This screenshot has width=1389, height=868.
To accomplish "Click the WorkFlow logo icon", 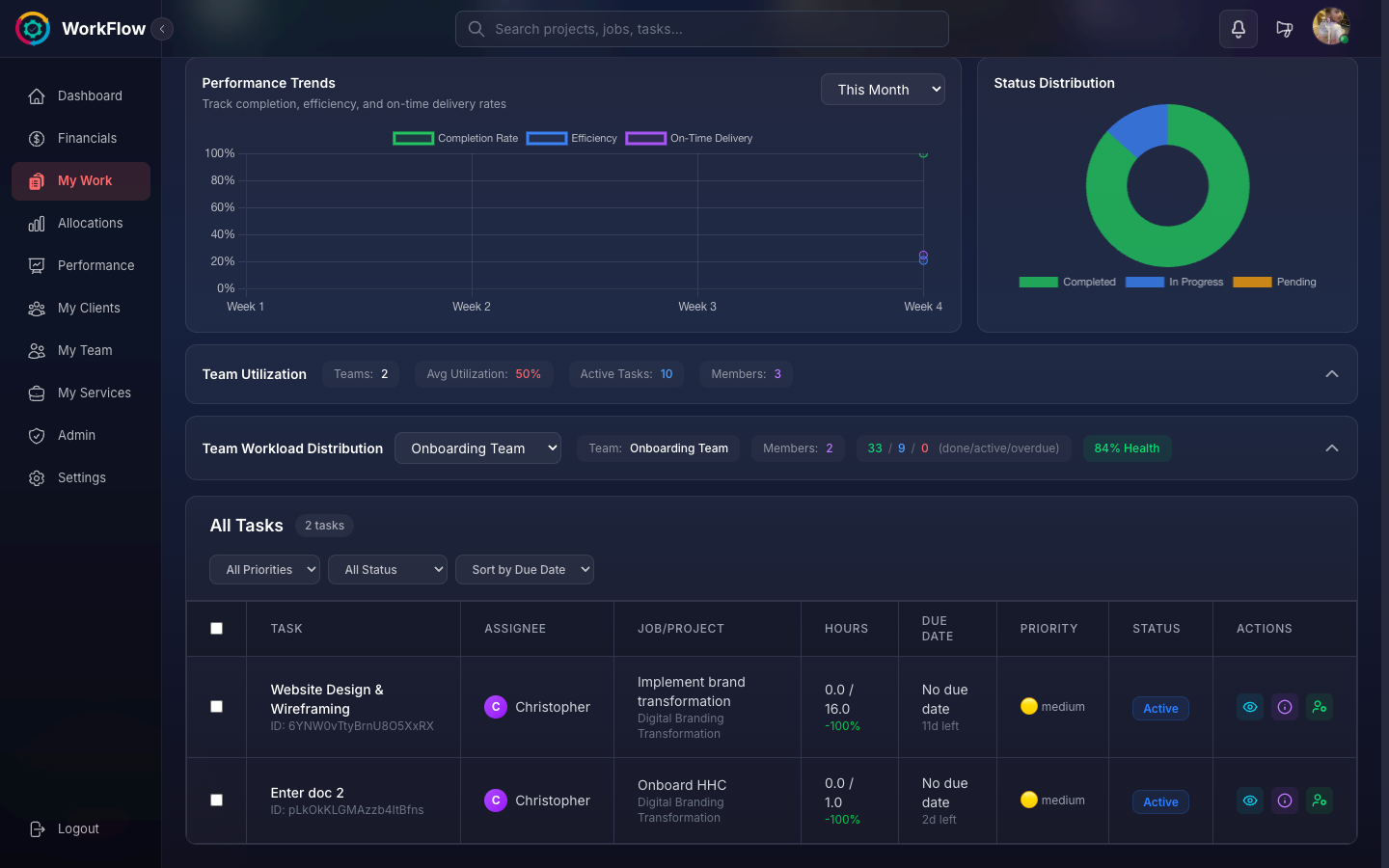I will click(x=33, y=29).
